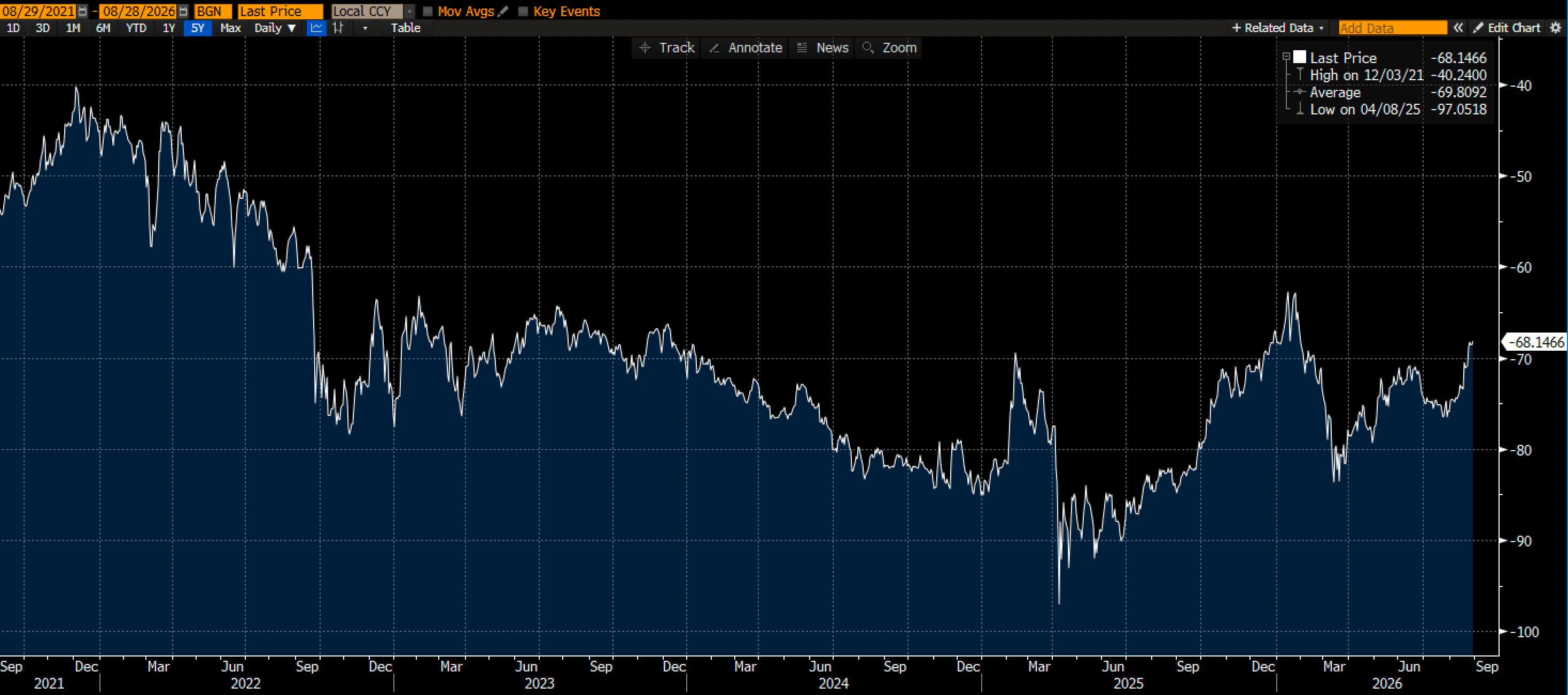Enable the Mov Avgs checkbox

pos(428,12)
